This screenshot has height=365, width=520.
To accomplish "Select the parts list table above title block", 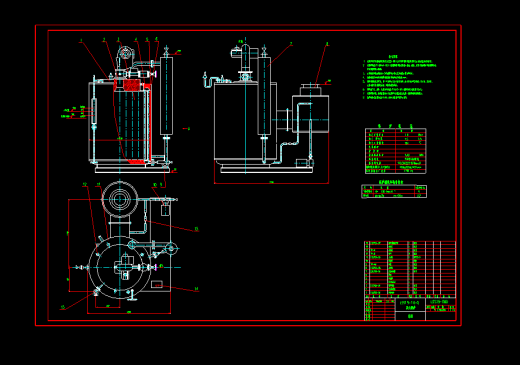I will coord(410,269).
